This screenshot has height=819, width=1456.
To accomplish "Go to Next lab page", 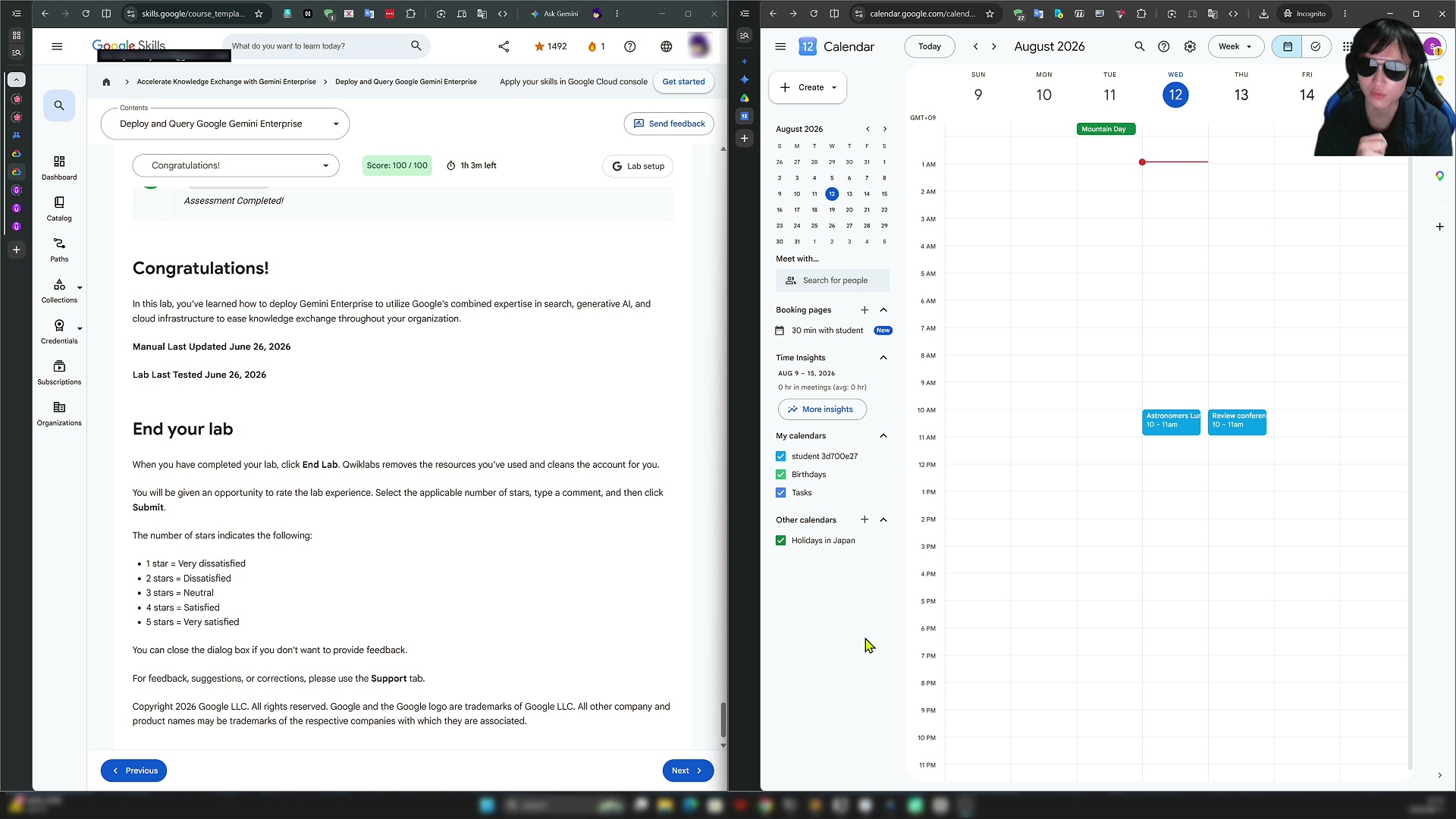I will (688, 770).
